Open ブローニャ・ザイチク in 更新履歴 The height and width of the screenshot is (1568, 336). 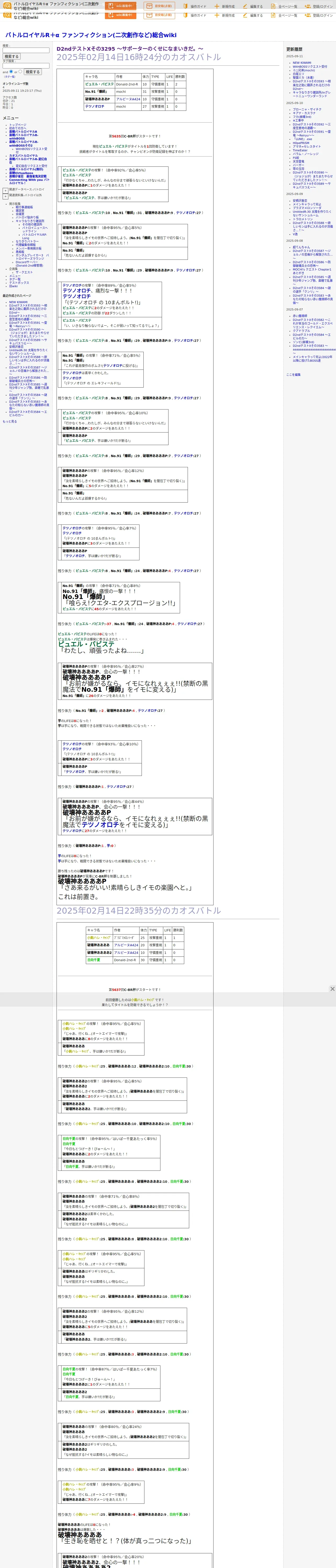coord(307,109)
